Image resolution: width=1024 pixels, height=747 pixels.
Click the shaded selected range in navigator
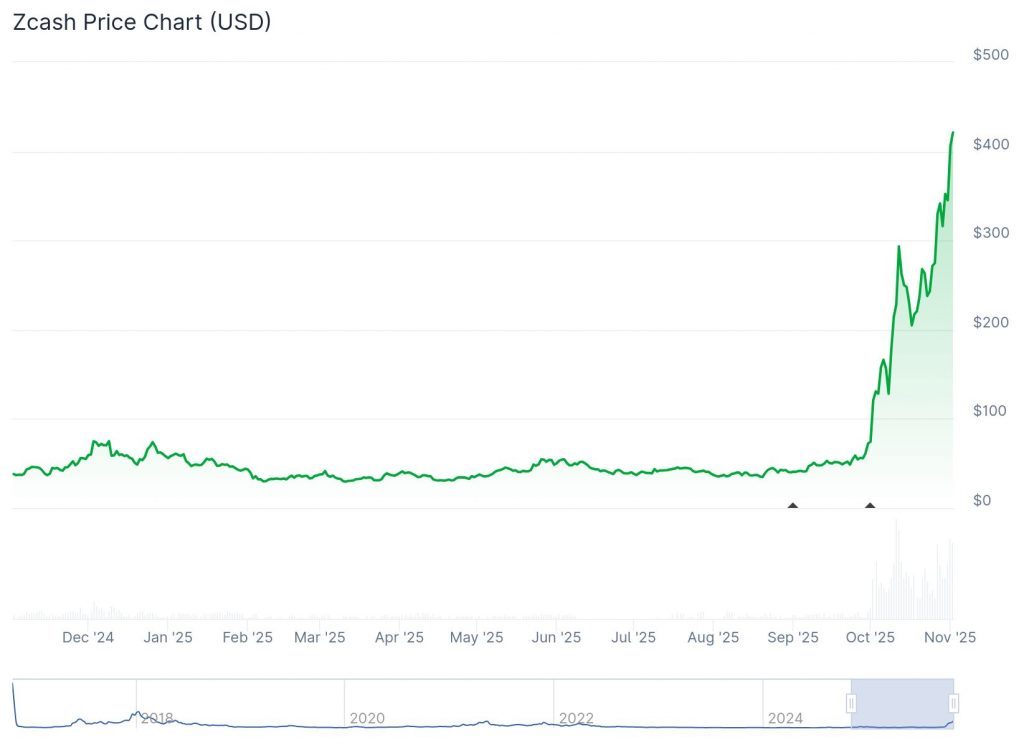coord(902,704)
